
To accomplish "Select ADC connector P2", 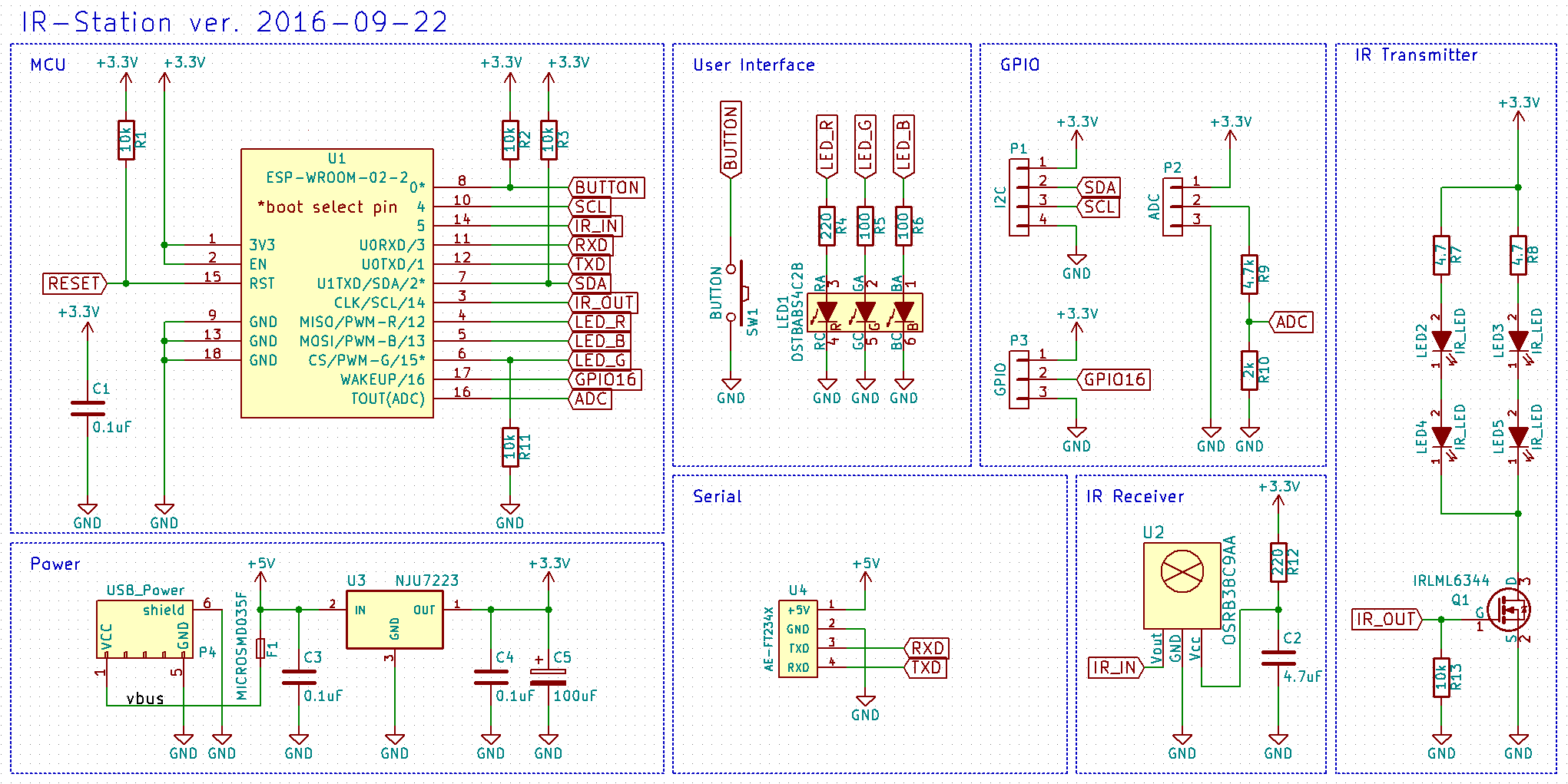I will tap(1172, 207).
